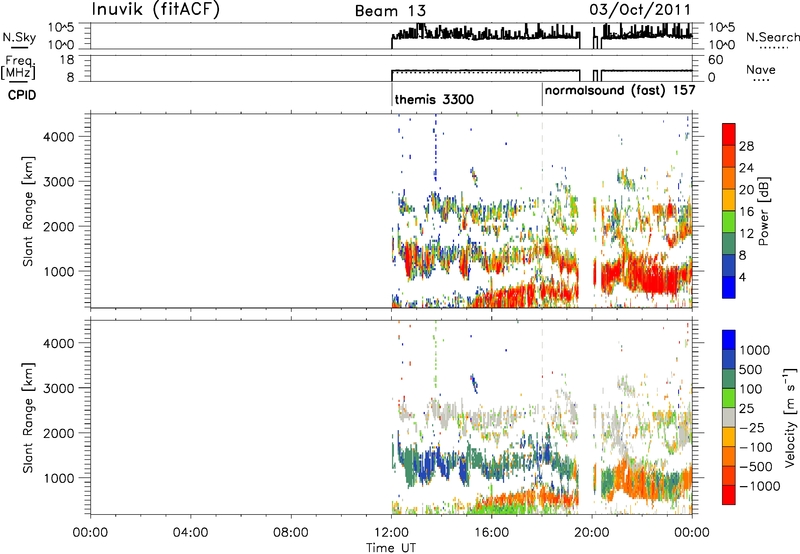800x554 pixels.
Task: Click the '08:00' time axis label
Action: tap(291, 533)
